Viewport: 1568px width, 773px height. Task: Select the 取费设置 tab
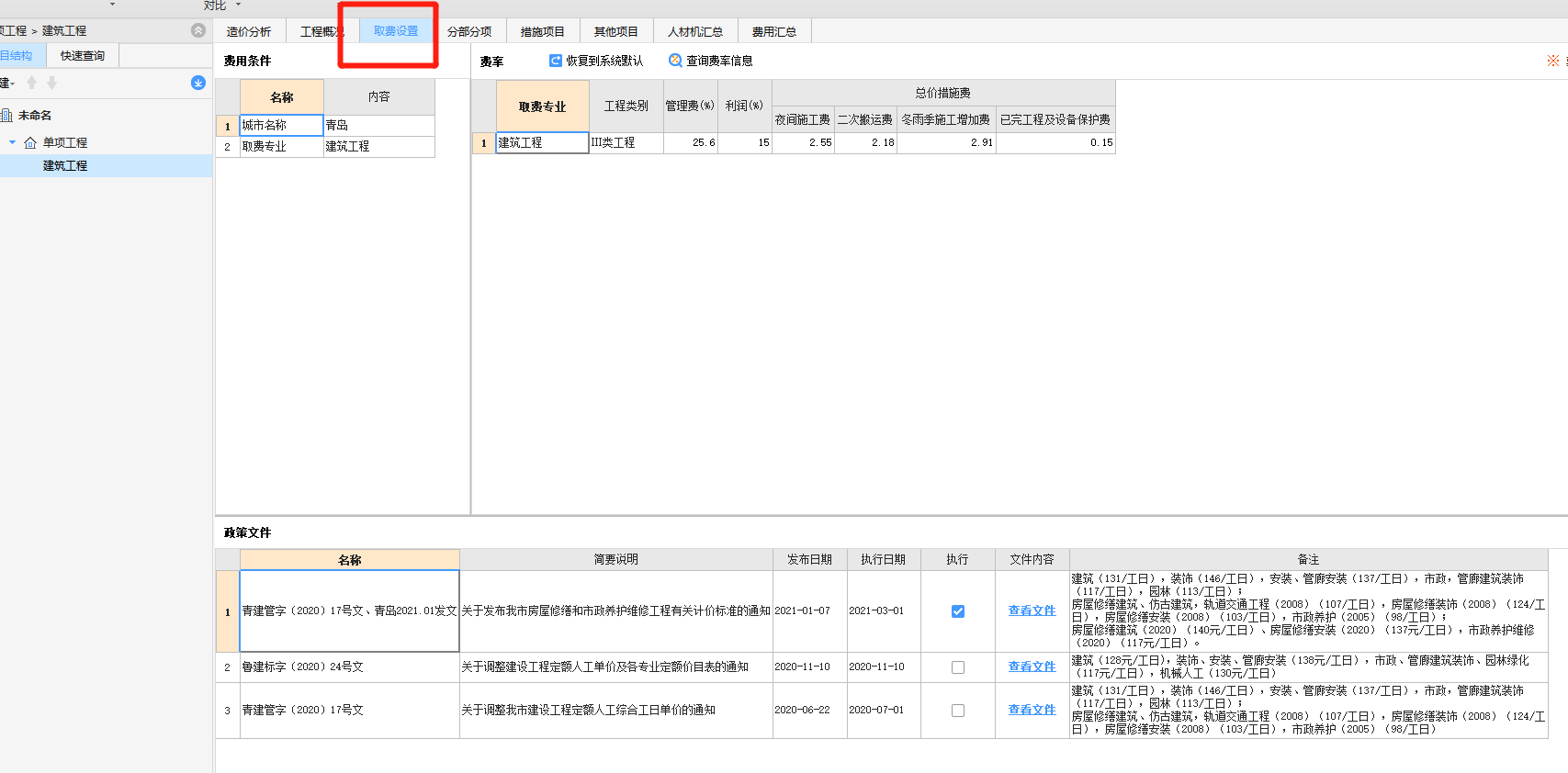coord(396,31)
